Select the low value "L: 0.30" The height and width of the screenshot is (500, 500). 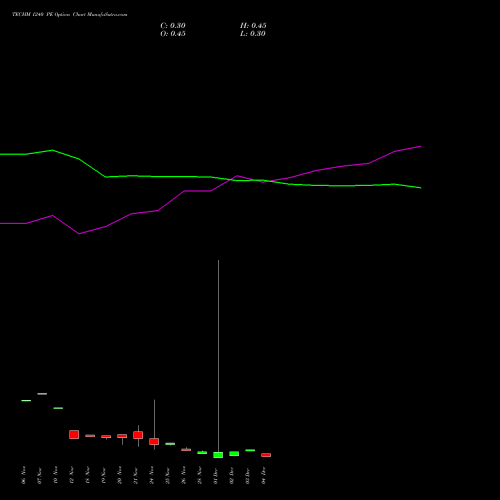pos(253,34)
